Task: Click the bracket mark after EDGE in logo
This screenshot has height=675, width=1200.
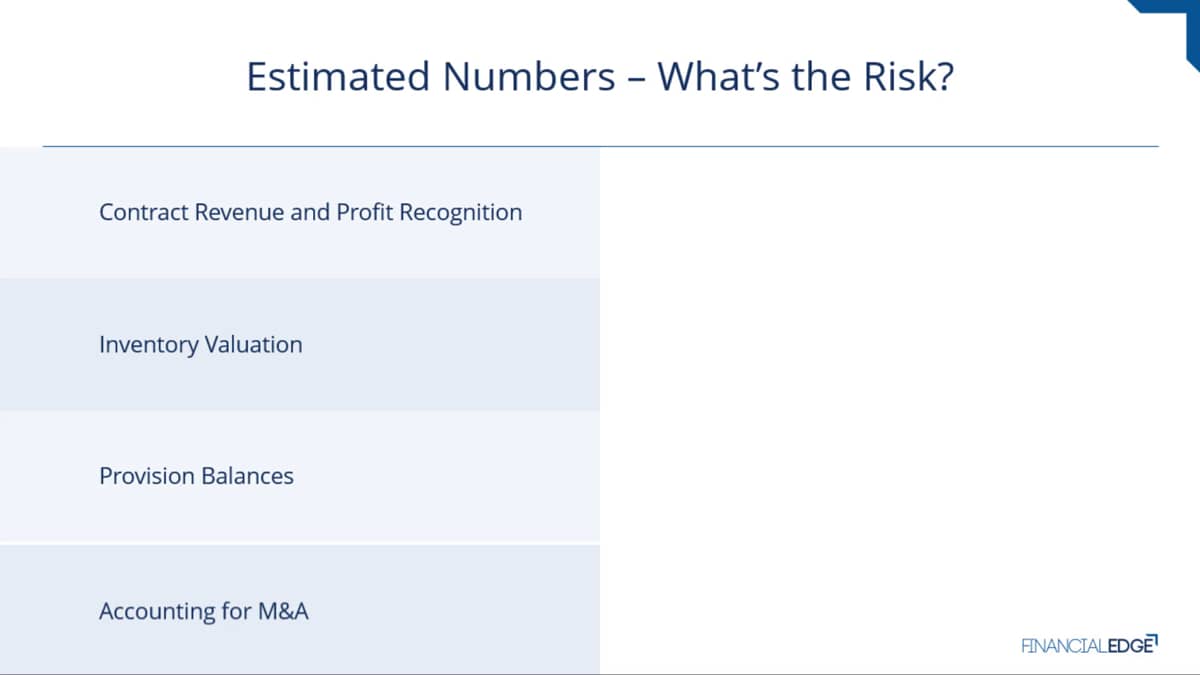Action: [x=1153, y=639]
